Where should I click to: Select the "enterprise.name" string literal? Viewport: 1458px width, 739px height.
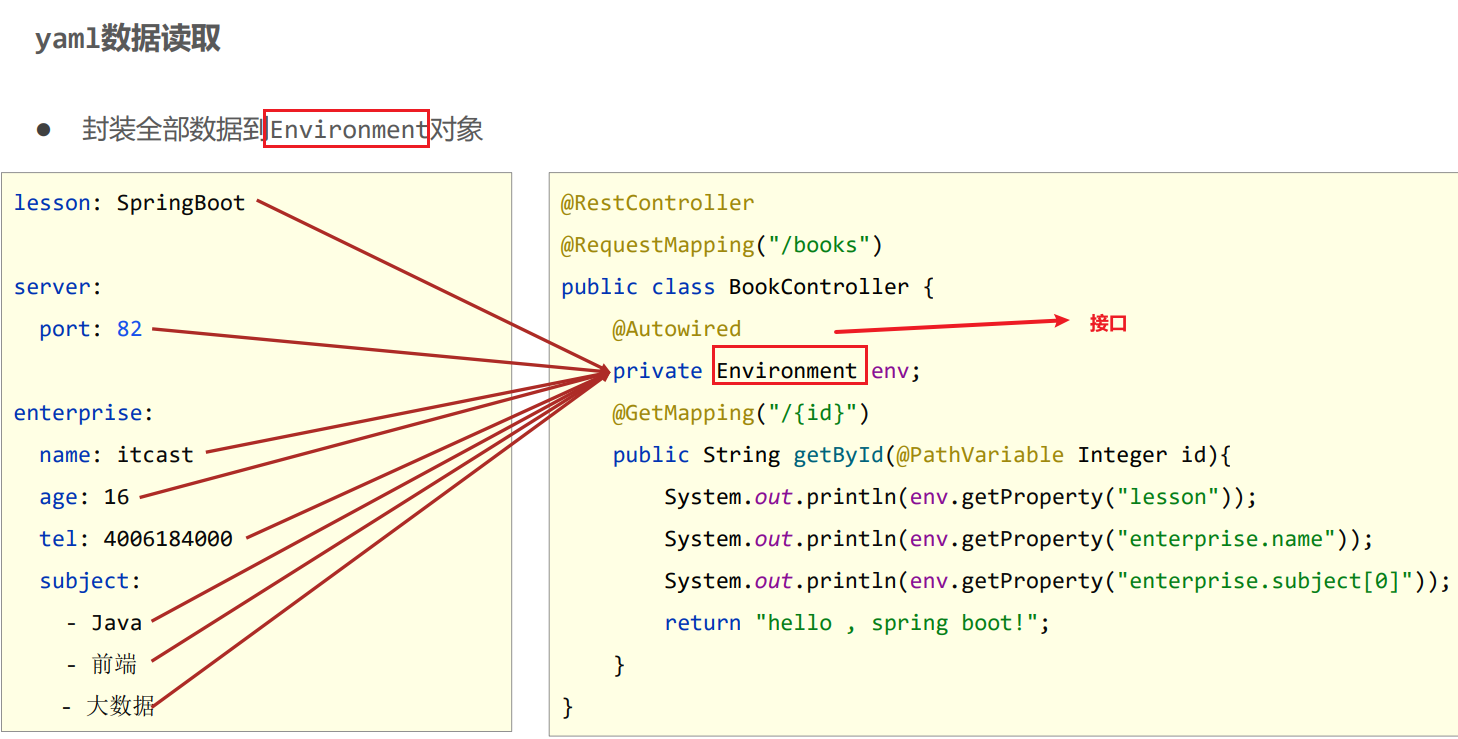pos(1226,539)
